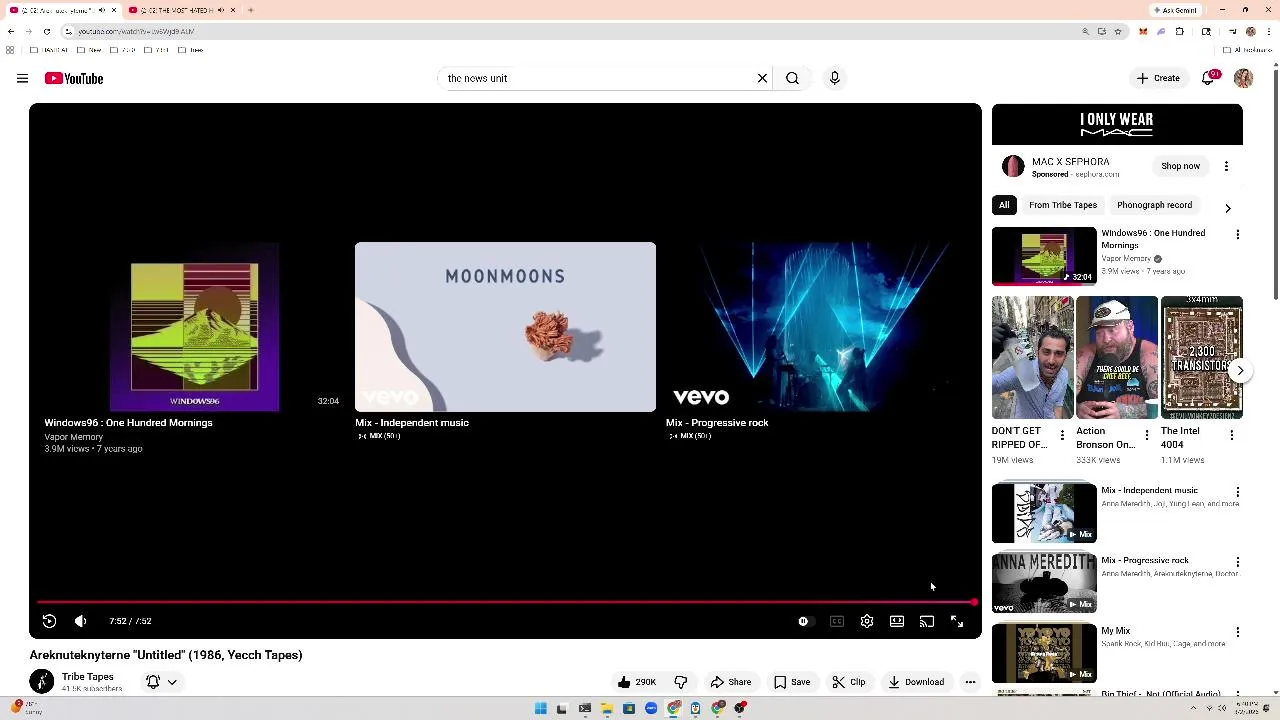Open a new browser tab
The image size is (1280, 720).
click(250, 10)
